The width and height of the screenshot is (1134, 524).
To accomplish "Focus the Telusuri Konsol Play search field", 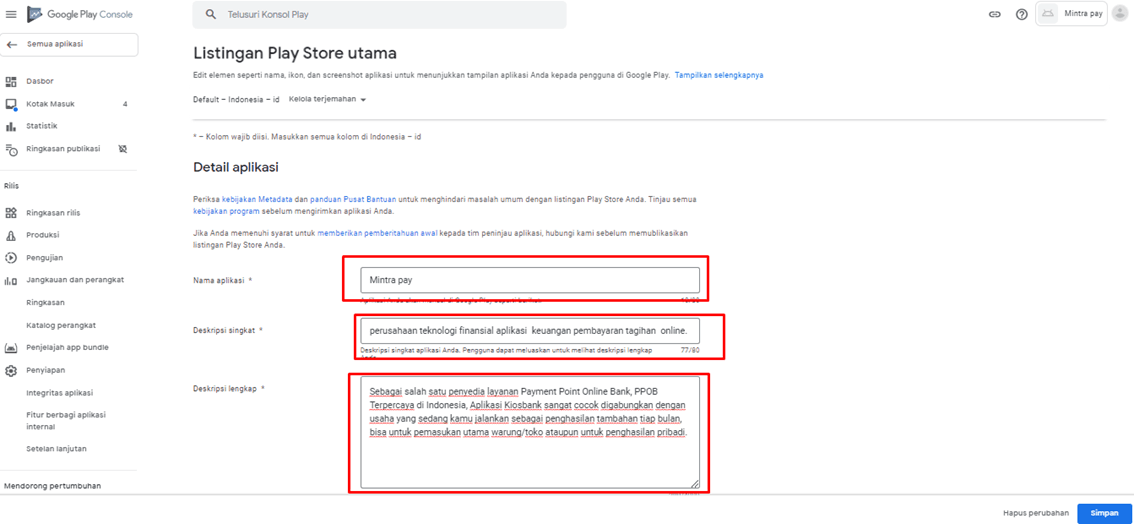I will pos(379,14).
